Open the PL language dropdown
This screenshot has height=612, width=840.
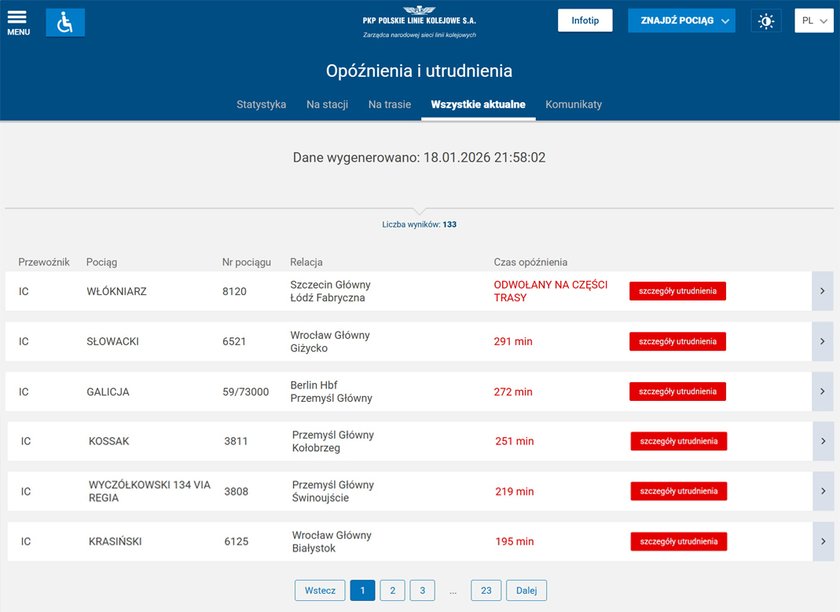click(x=813, y=21)
